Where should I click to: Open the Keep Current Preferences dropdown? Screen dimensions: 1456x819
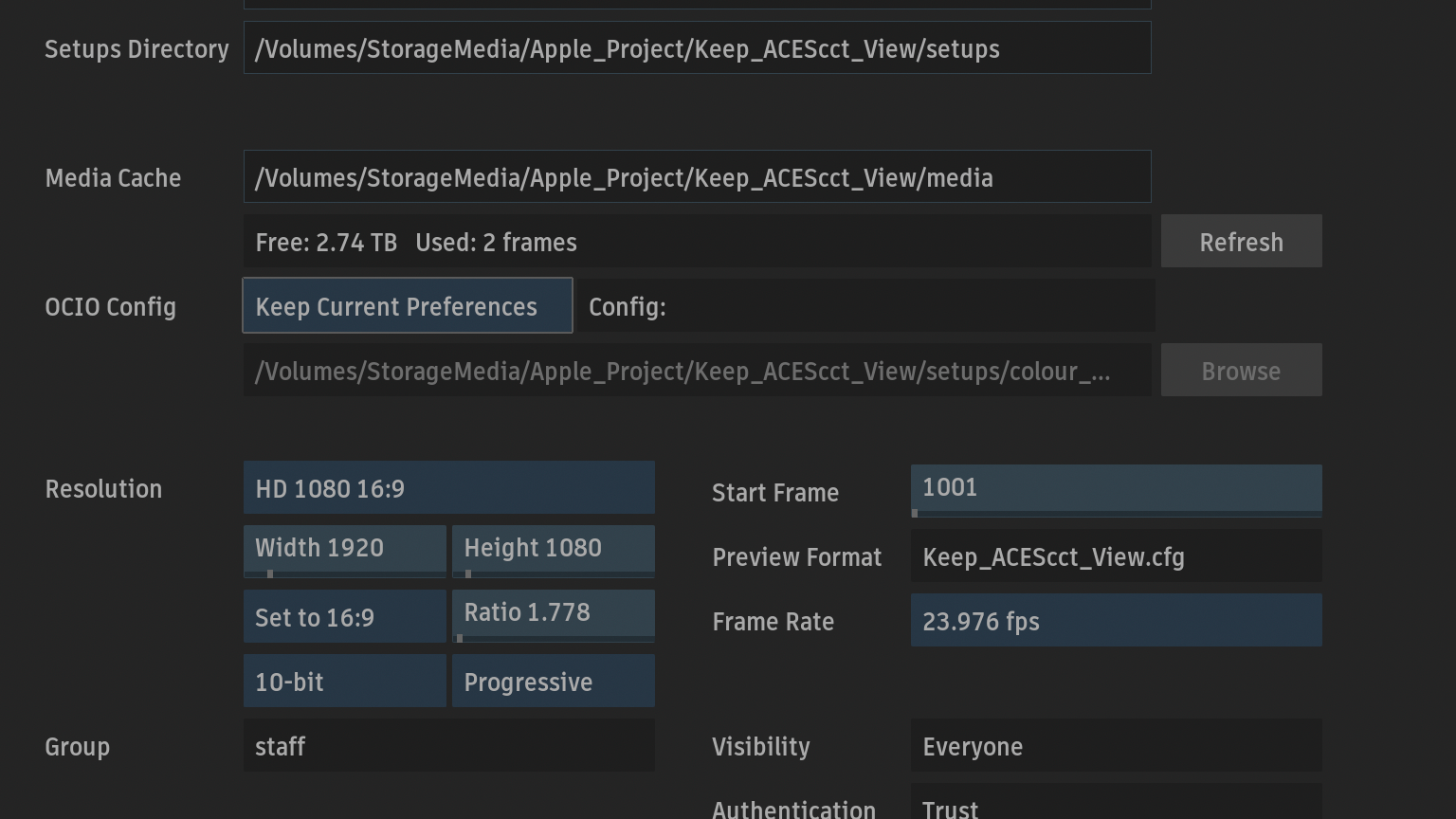pos(408,306)
